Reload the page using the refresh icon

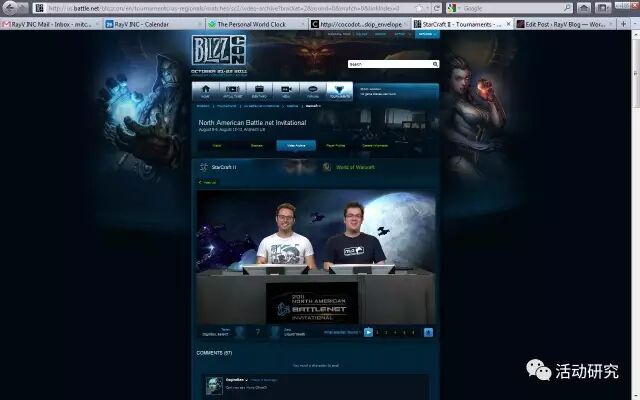coord(437,8)
